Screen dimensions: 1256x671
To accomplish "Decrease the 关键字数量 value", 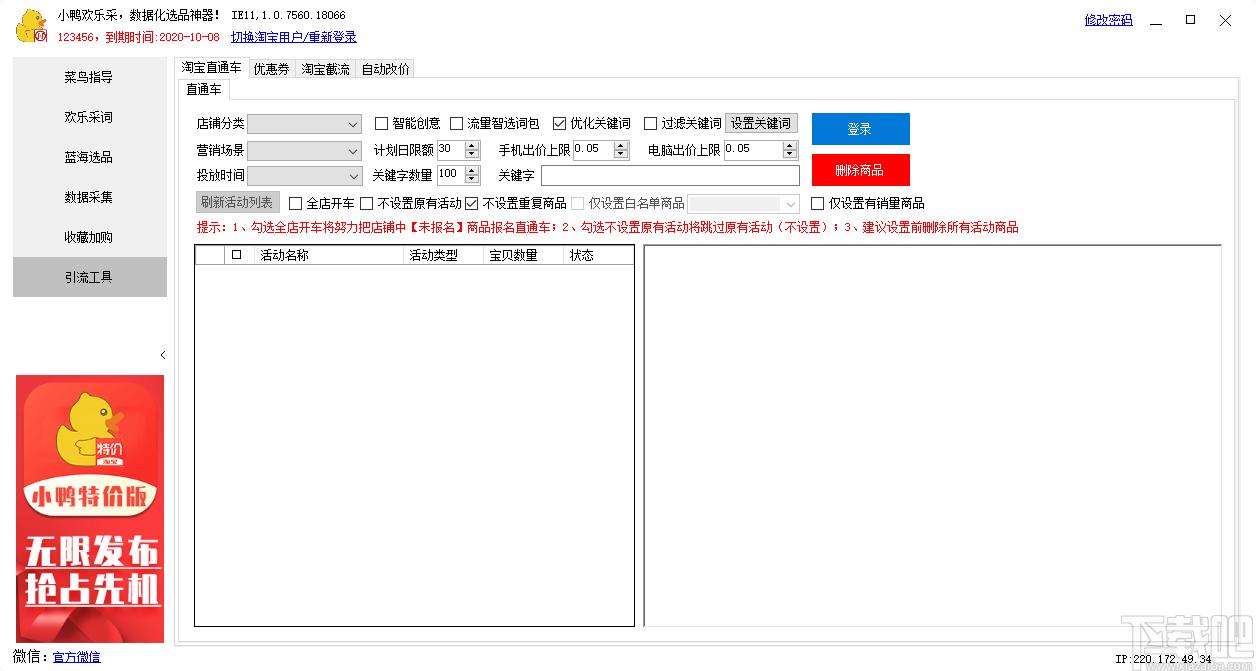I will point(472,179).
